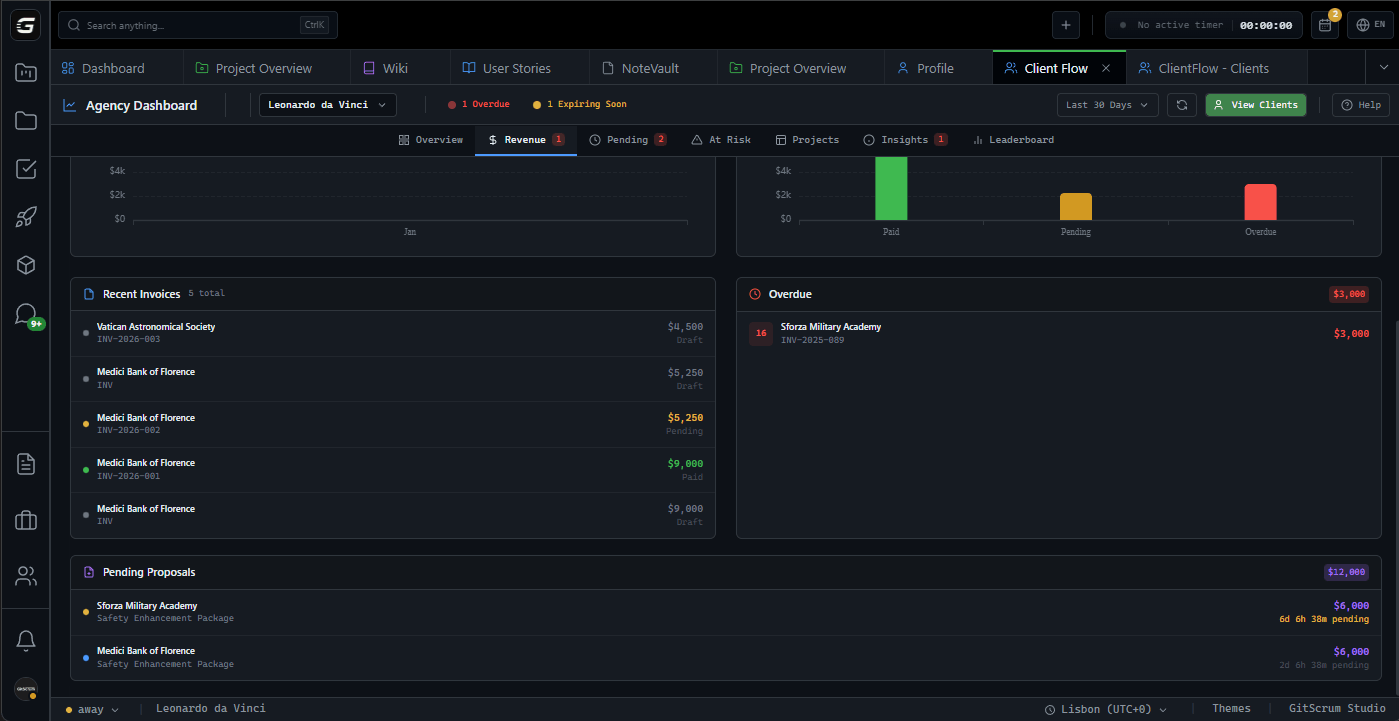Switch to the Leaderboard tab
1399x721 pixels.
[1013, 139]
